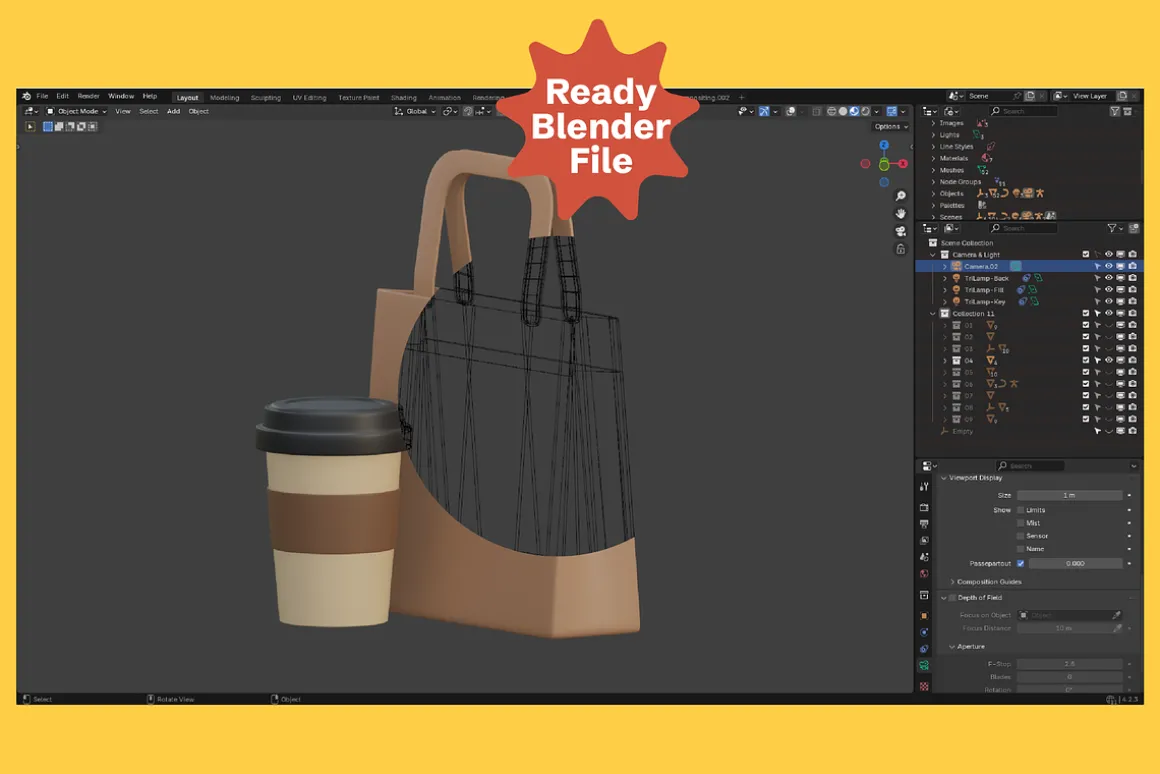The image size is (1160, 774).
Task: Open the Texture properties tab icon
Action: (x=924, y=687)
